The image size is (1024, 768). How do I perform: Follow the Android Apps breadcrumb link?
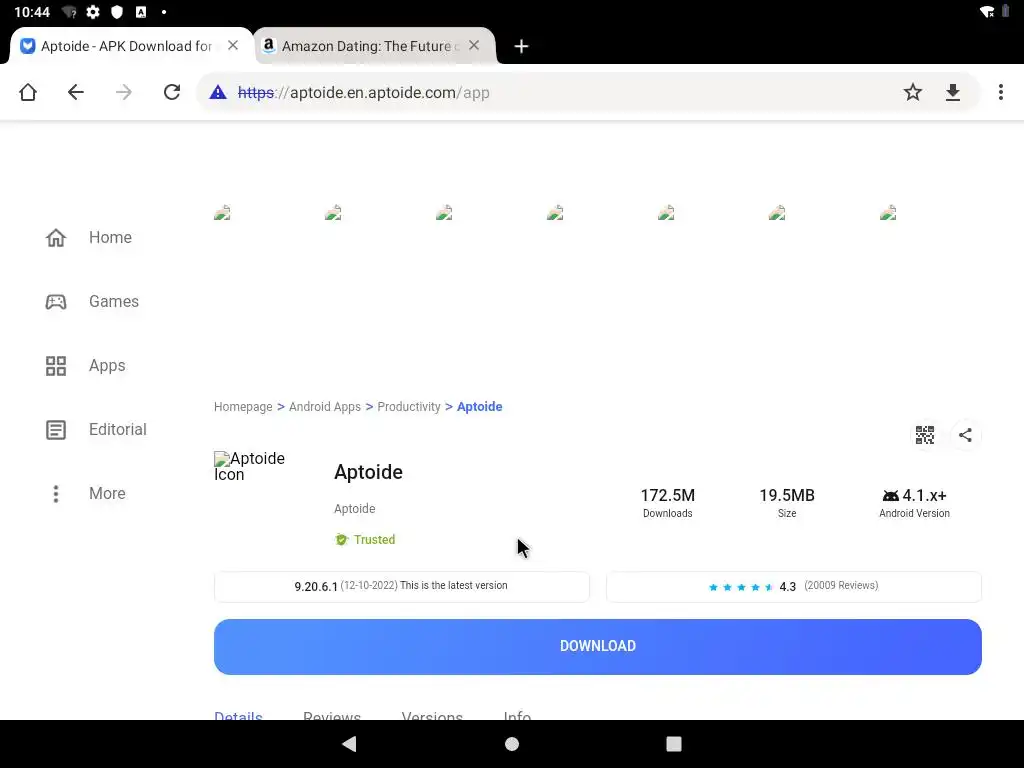coord(325,407)
